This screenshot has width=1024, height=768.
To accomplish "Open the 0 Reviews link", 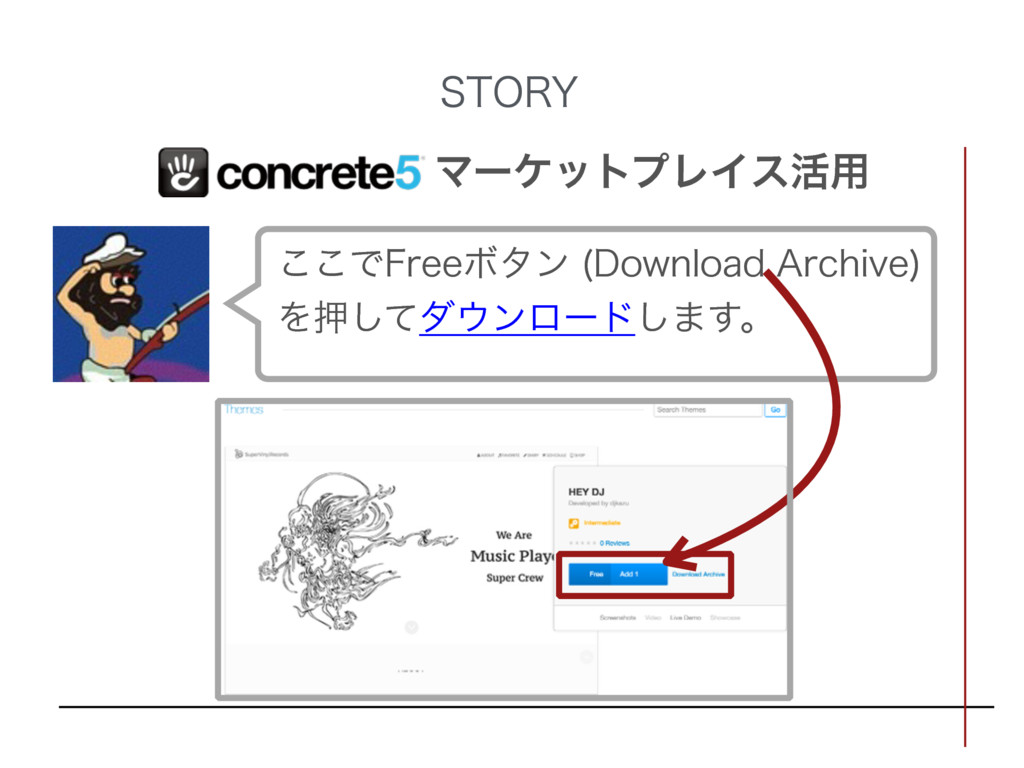I will coord(615,543).
